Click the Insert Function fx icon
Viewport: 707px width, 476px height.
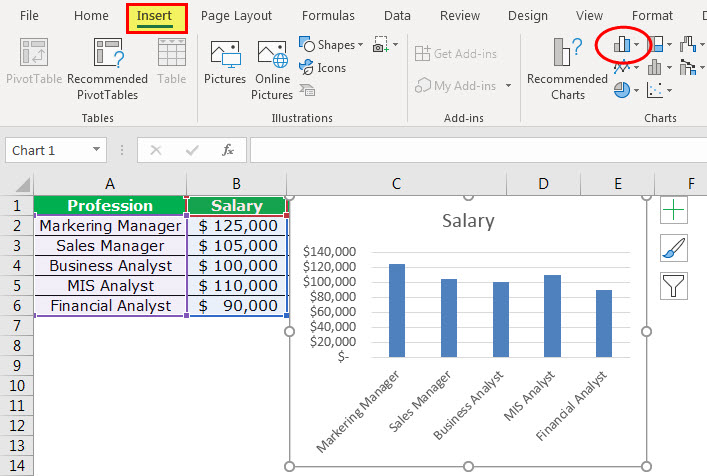click(x=228, y=150)
